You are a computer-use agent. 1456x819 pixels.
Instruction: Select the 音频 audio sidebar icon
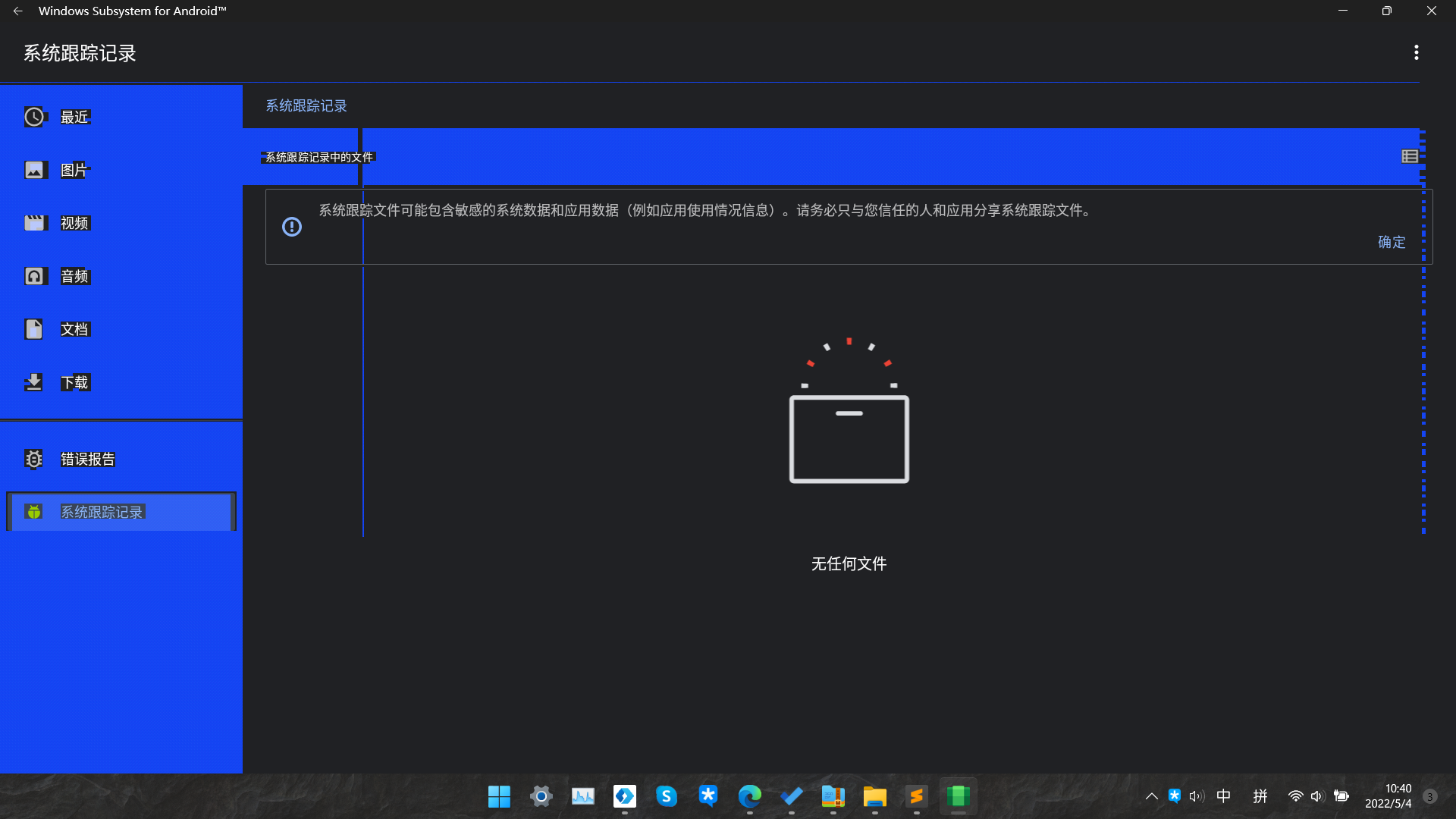coord(35,275)
